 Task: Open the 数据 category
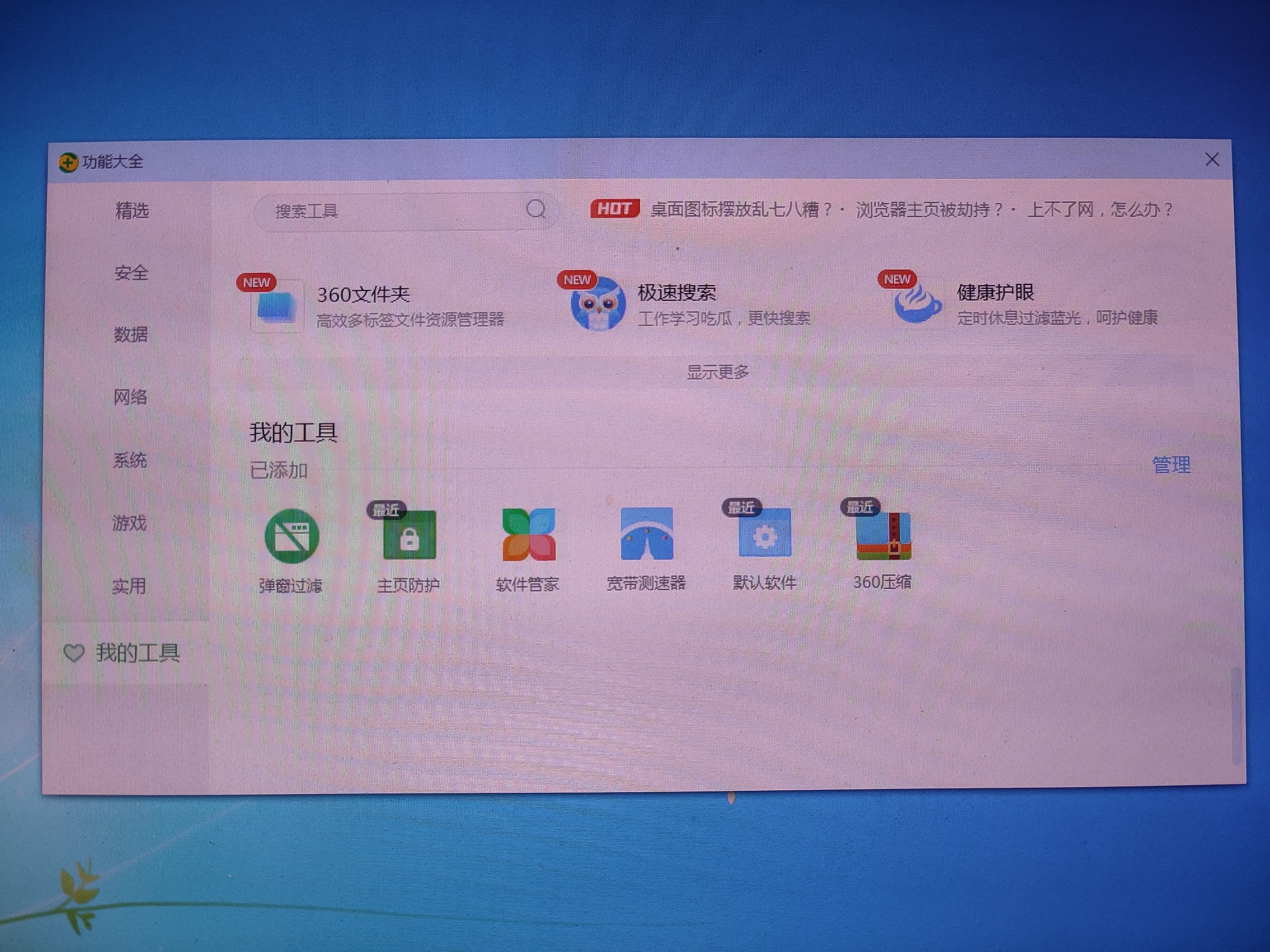point(131,334)
